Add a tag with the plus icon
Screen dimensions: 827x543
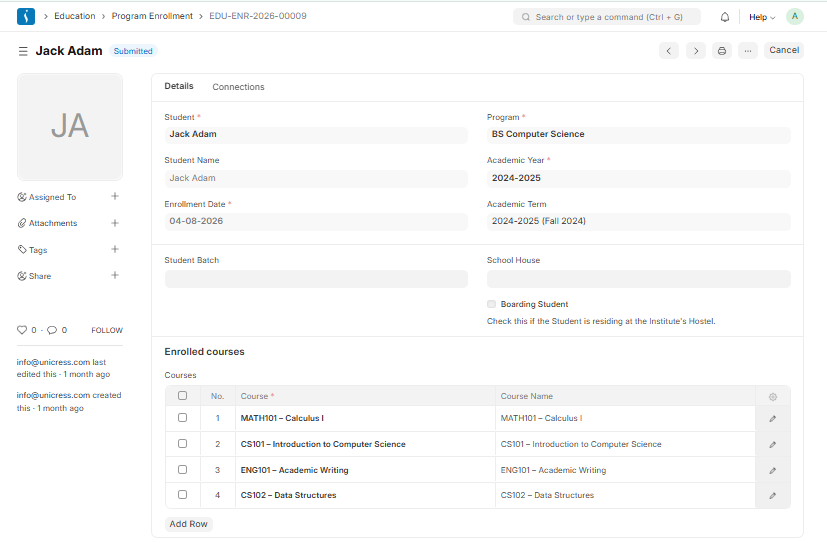[x=114, y=249]
